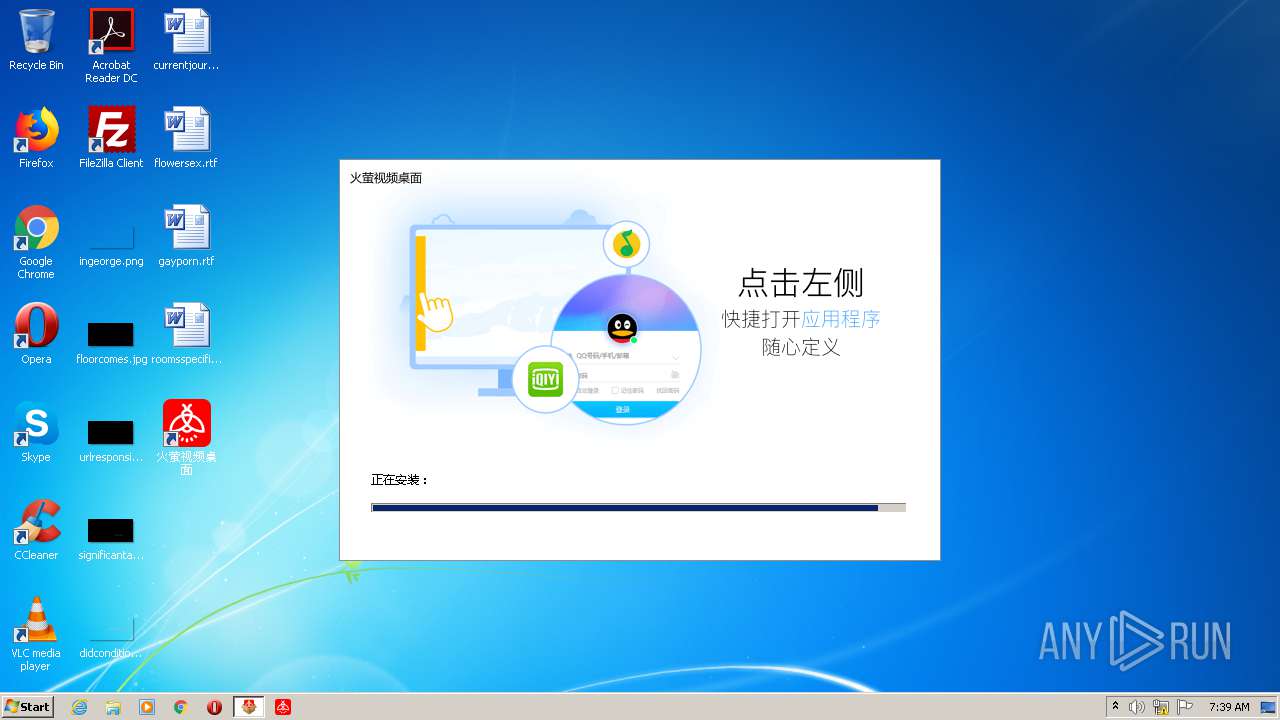The image size is (1280, 720).
Task: Click the 应用程序 highlighted text
Action: (841, 319)
